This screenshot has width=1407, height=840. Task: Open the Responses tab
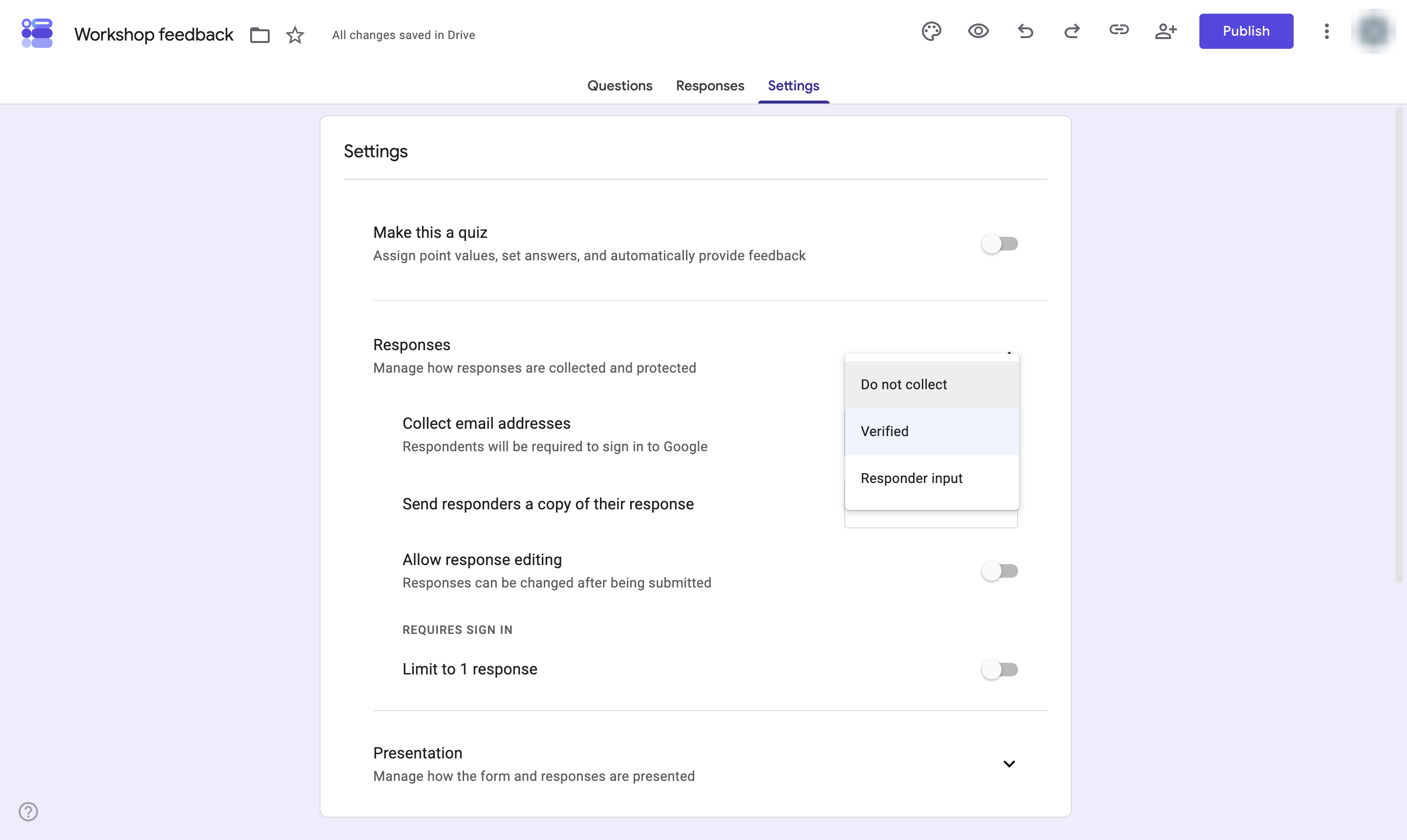click(710, 85)
